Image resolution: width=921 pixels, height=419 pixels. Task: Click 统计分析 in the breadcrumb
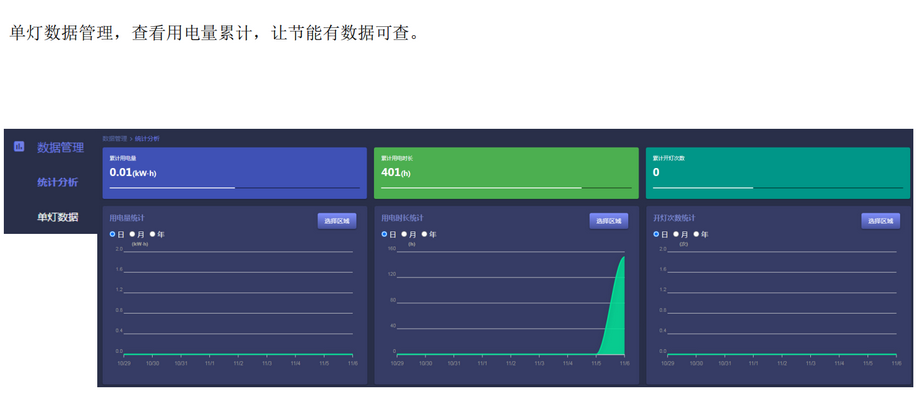click(x=147, y=139)
